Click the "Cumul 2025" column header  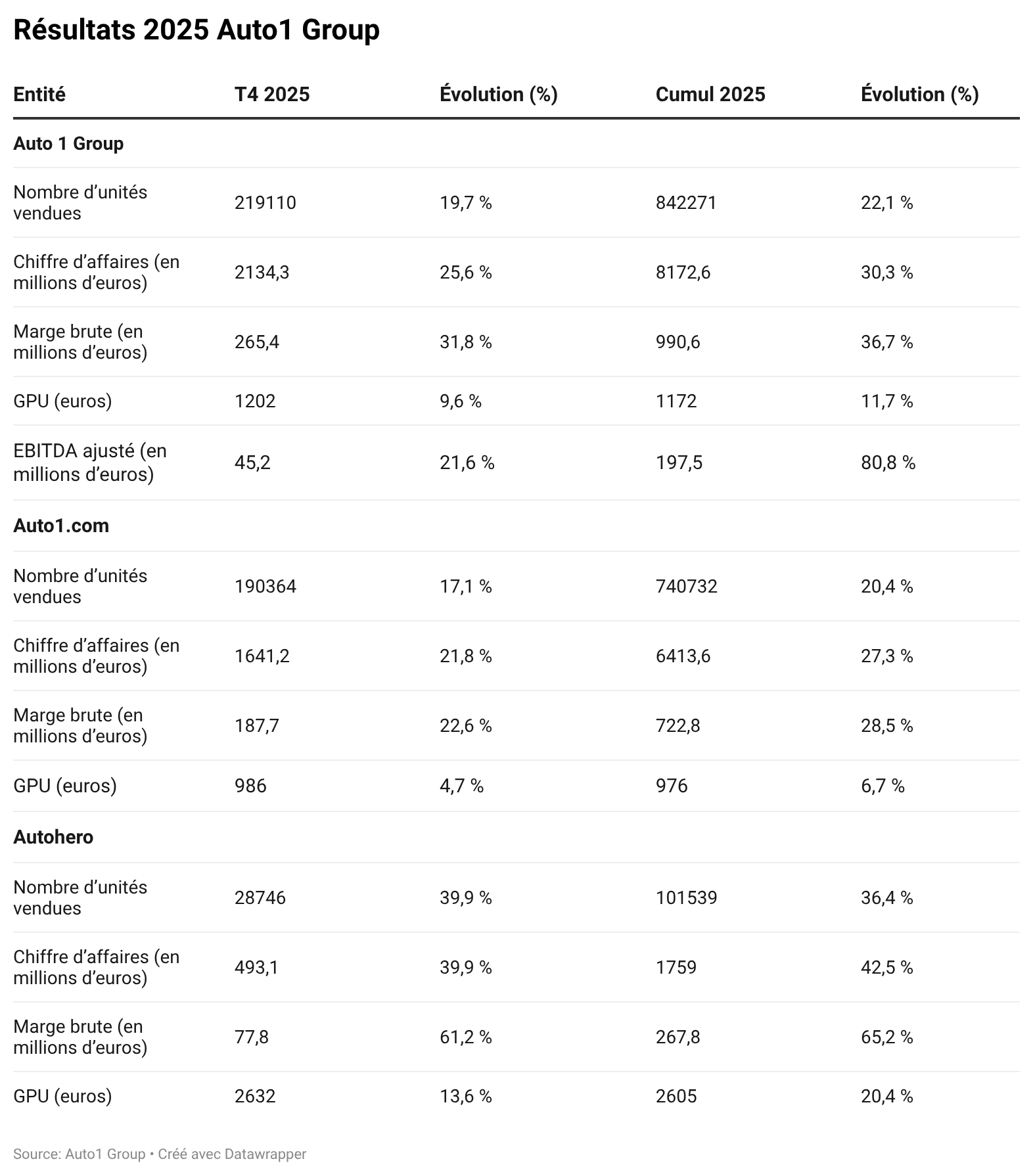pos(710,95)
